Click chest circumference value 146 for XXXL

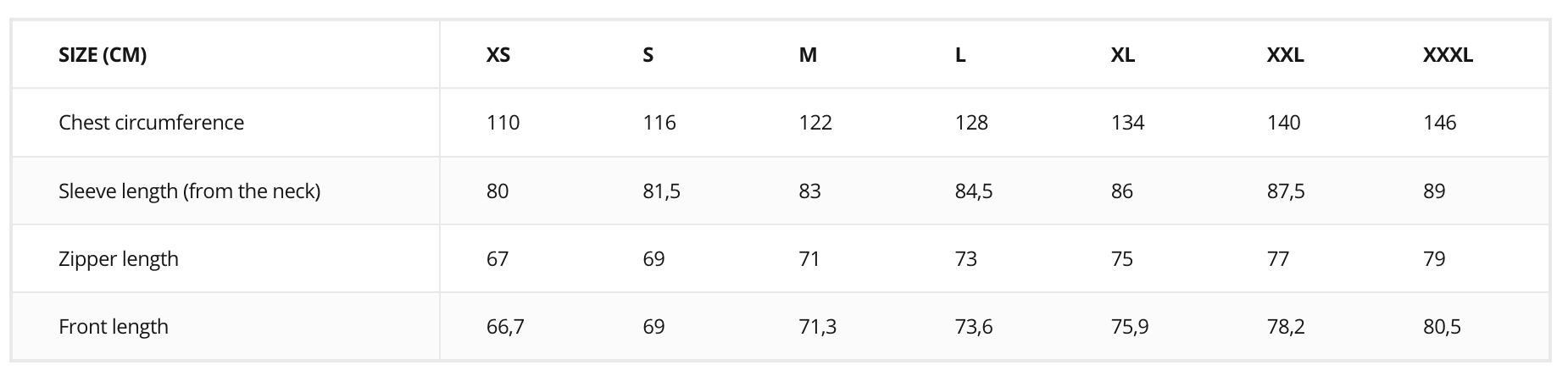pyautogui.click(x=1439, y=123)
